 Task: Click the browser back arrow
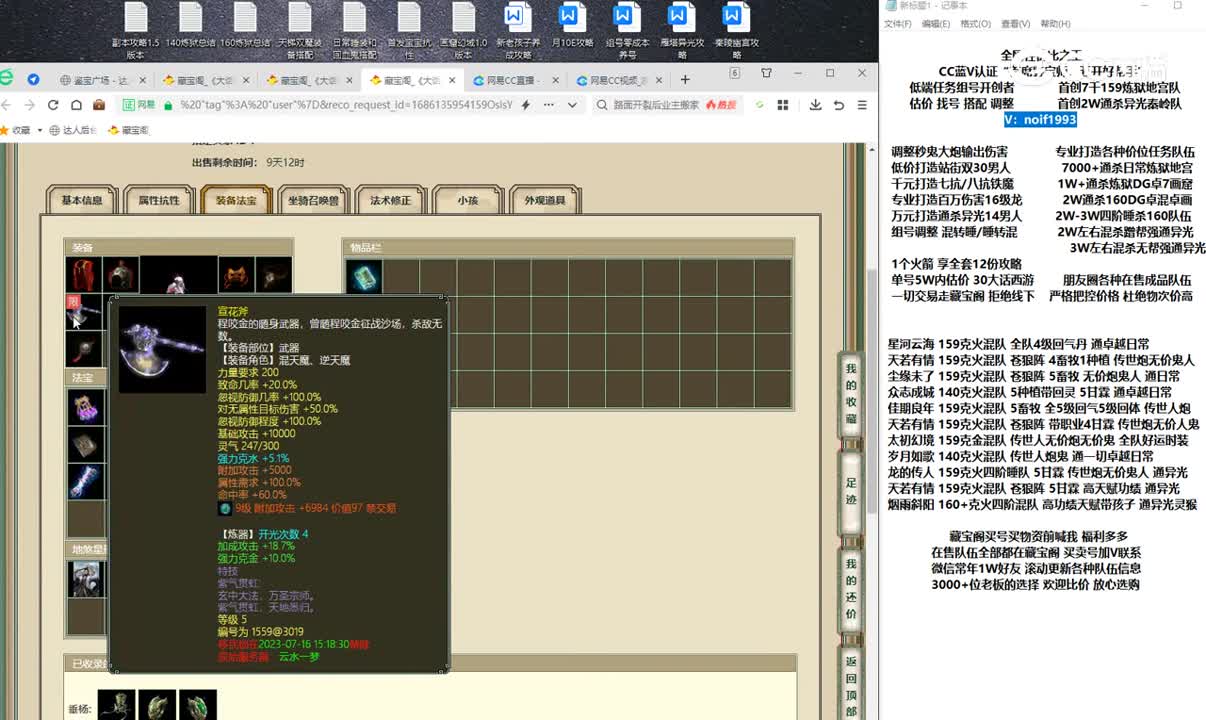pos(5,105)
